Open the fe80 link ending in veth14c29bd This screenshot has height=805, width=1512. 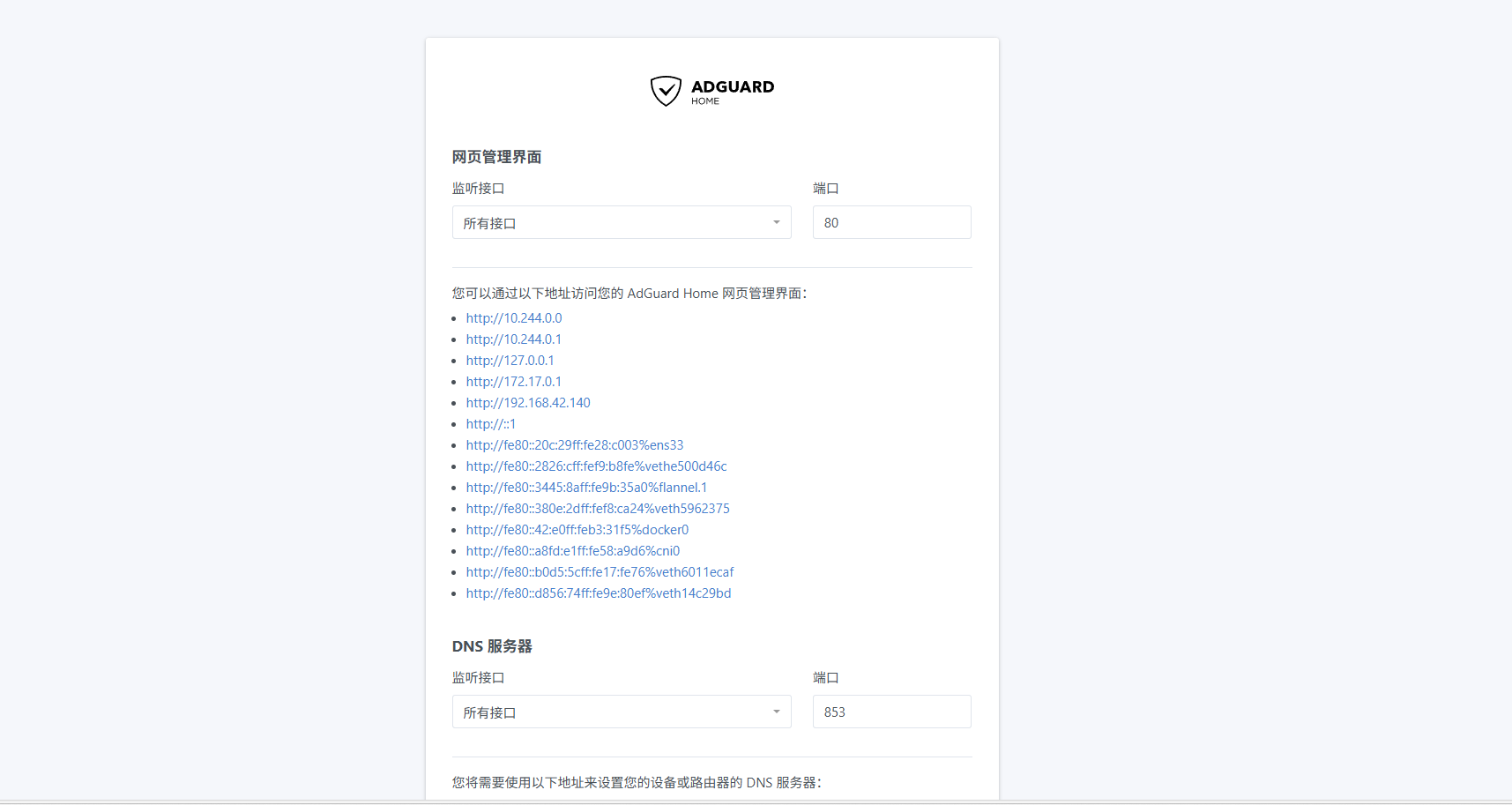coord(599,593)
